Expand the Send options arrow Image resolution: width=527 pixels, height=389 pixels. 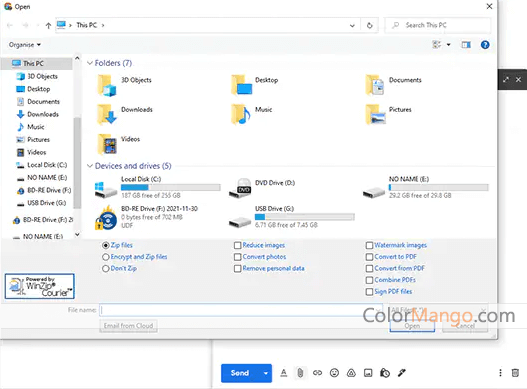coord(266,373)
